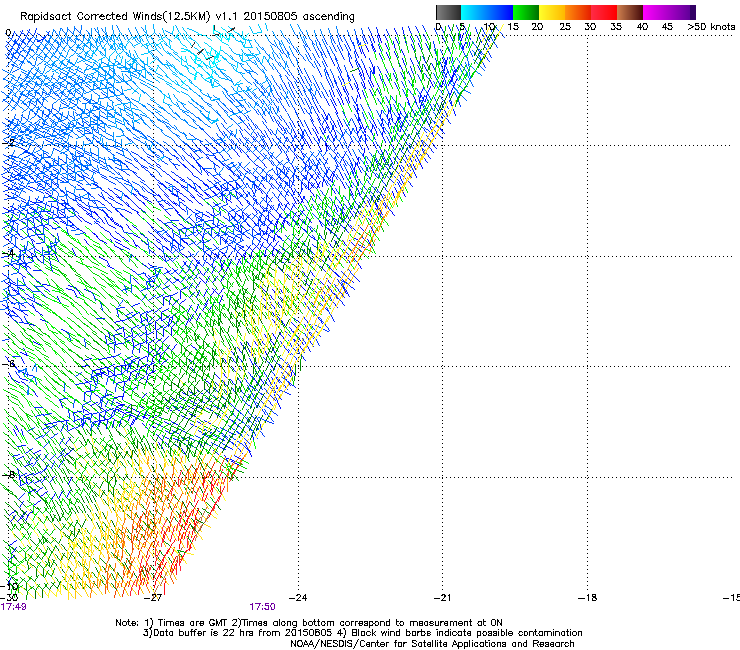This screenshot has height=650, width=740.
Task: Click the NOAA/NESDIS credit line
Action: pyautogui.click(x=432, y=644)
